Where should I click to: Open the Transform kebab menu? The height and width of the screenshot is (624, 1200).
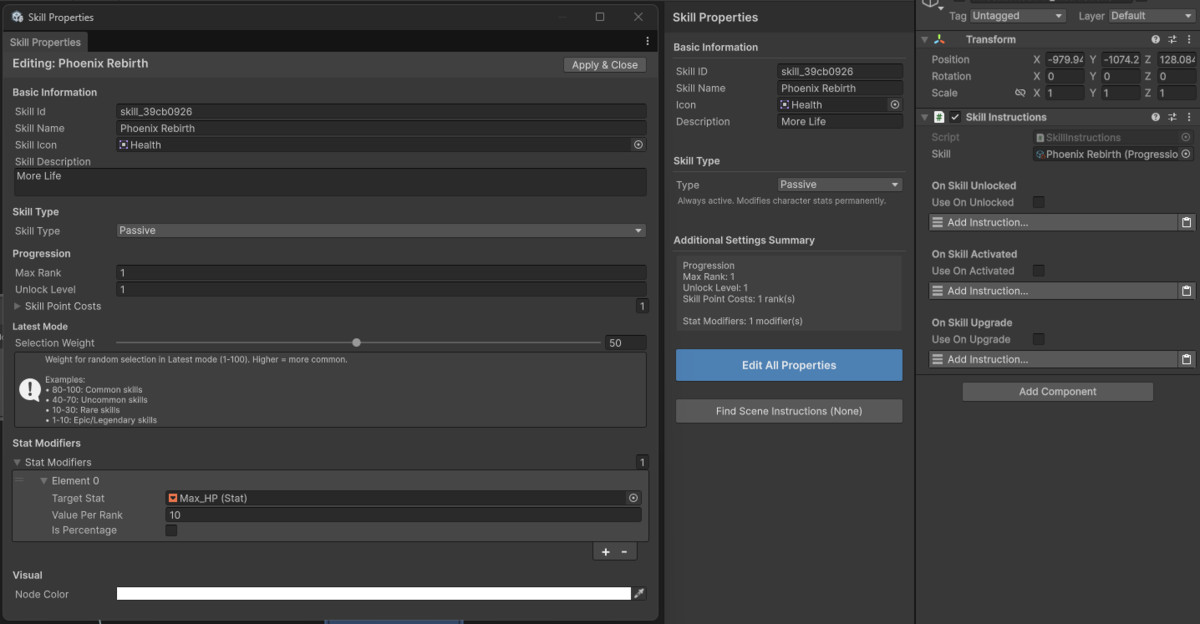coord(1188,39)
